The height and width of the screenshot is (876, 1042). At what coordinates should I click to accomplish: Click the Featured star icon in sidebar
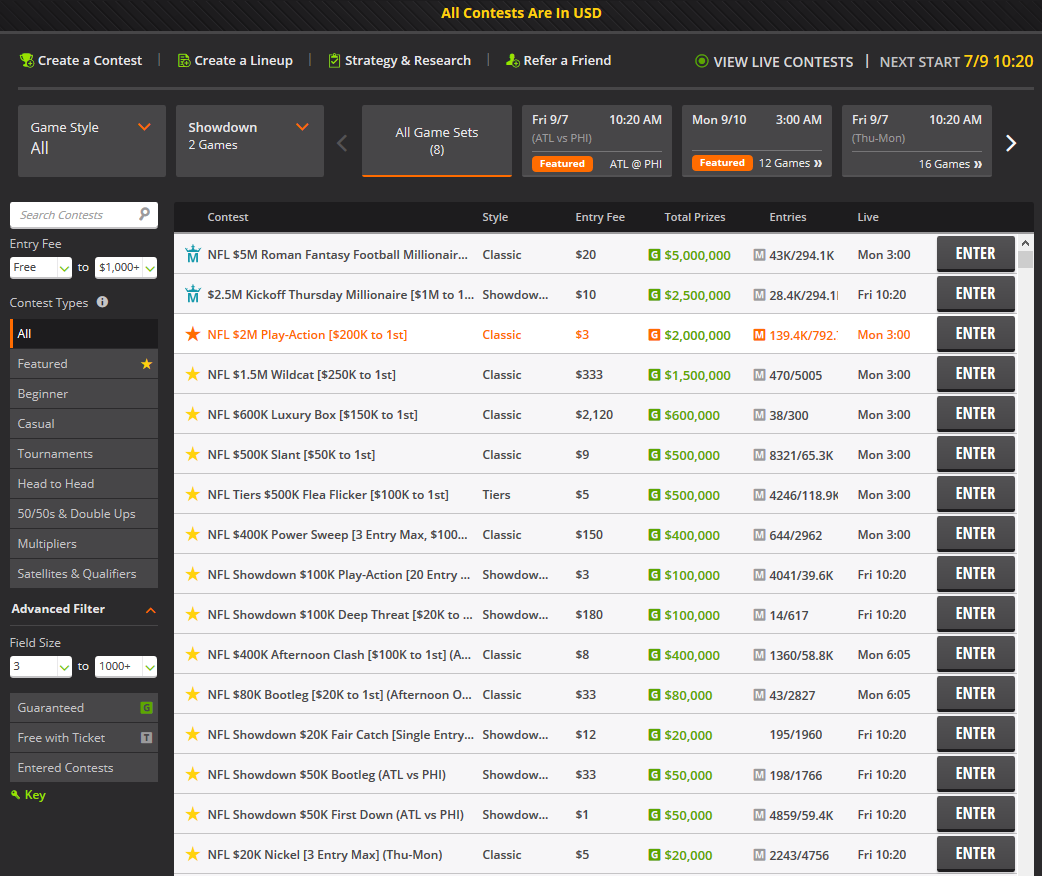coord(146,364)
